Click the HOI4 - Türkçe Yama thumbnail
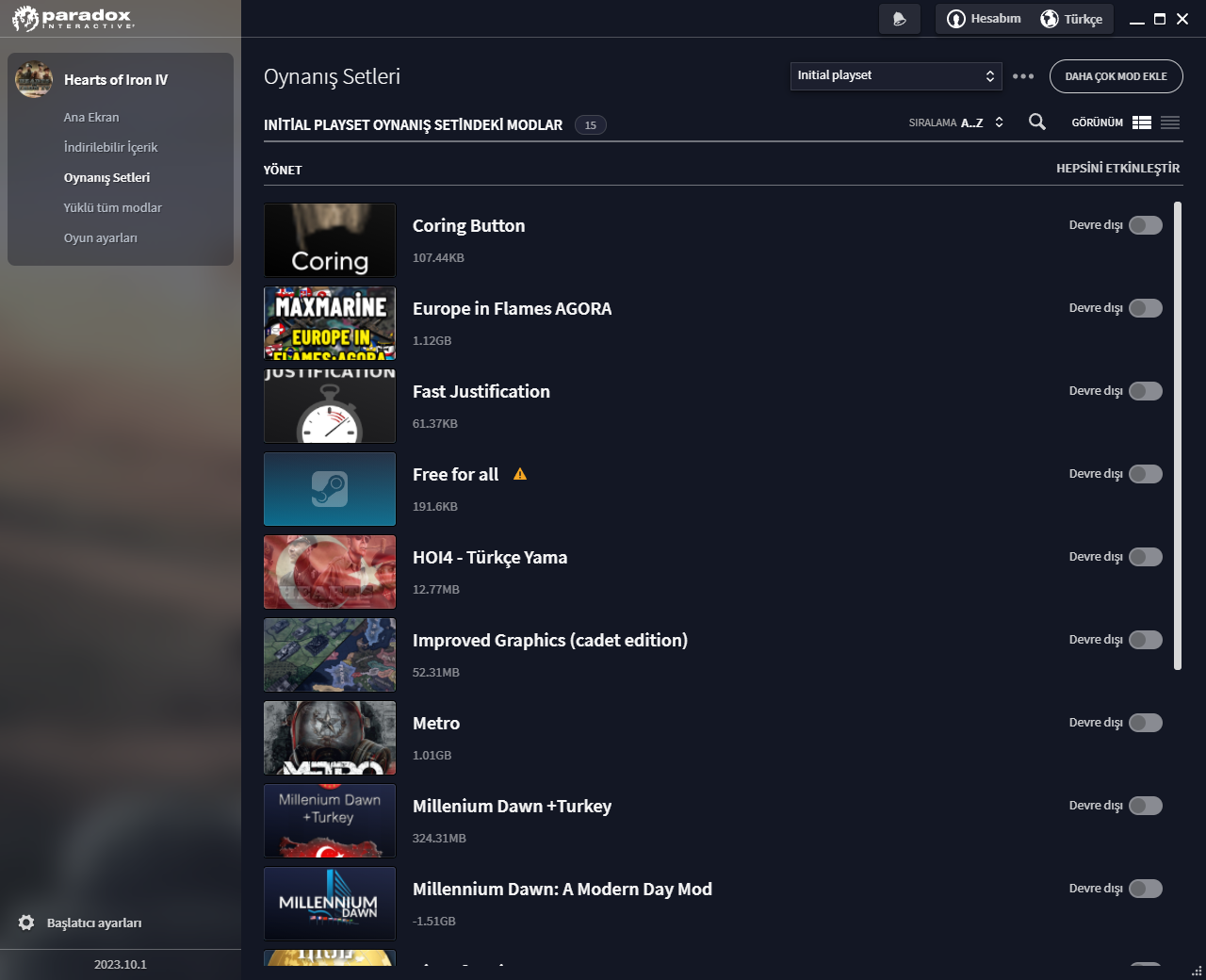The image size is (1206, 980). (330, 572)
